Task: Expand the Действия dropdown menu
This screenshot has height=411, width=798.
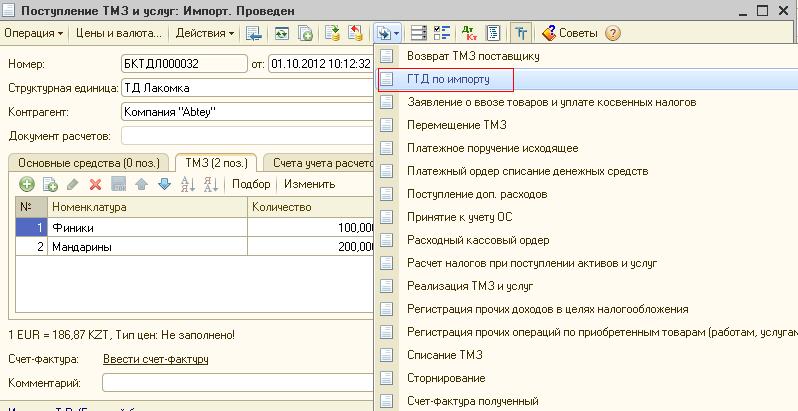Action: 204,33
